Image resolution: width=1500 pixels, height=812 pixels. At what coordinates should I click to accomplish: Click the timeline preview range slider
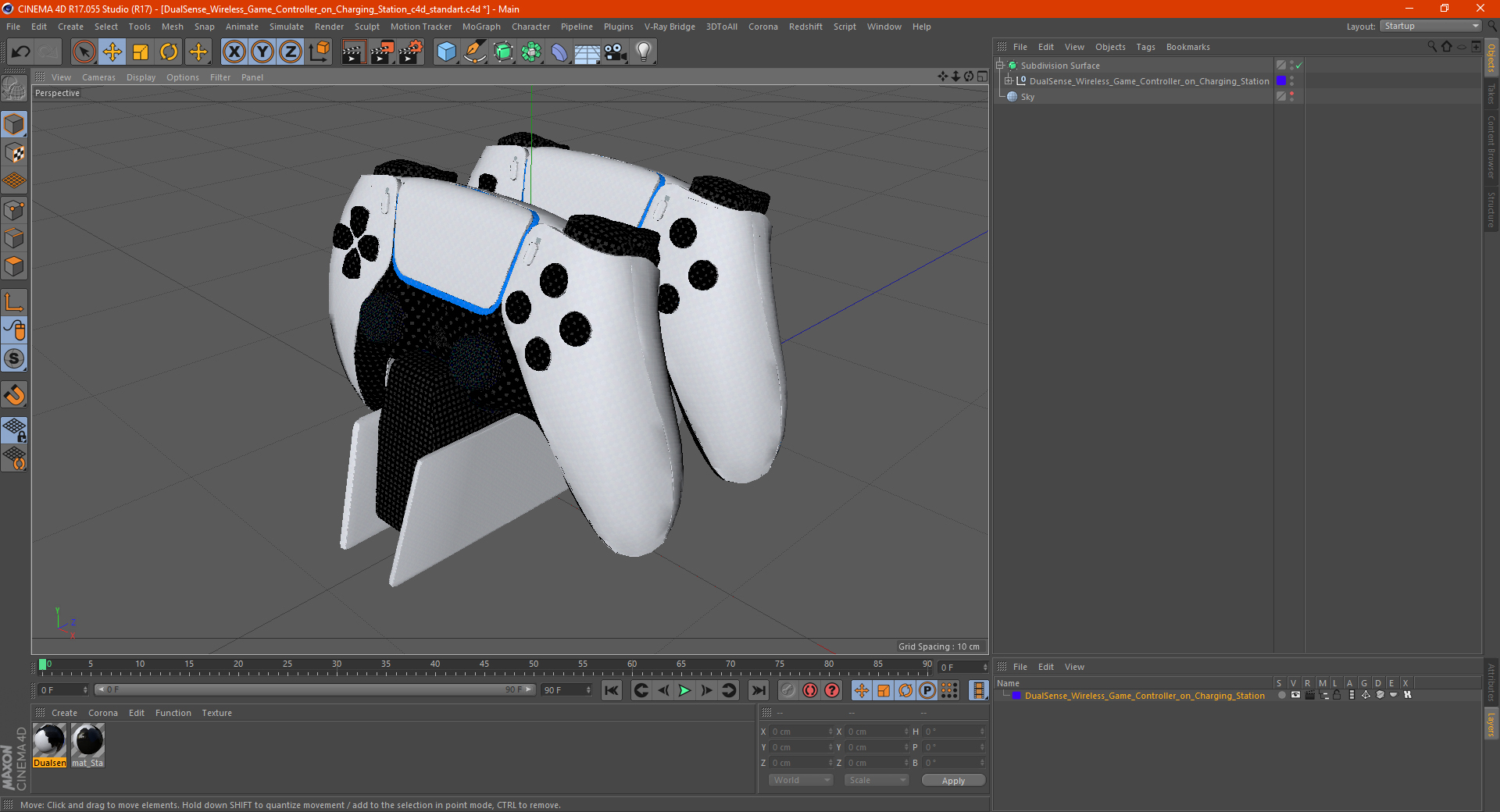click(315, 689)
